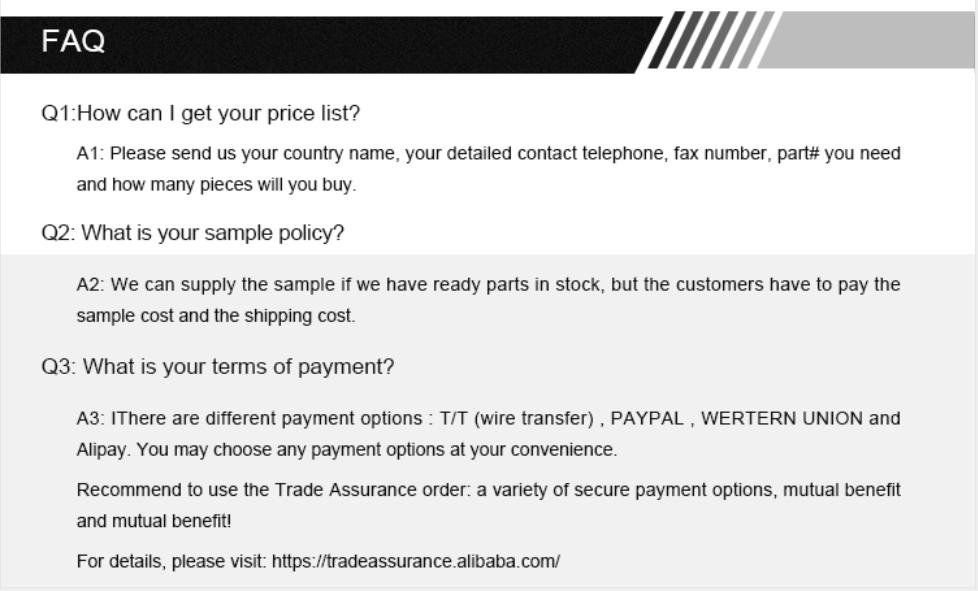
Task: Open the tradeassurance.alibaba.com link
Action: [x=416, y=561]
